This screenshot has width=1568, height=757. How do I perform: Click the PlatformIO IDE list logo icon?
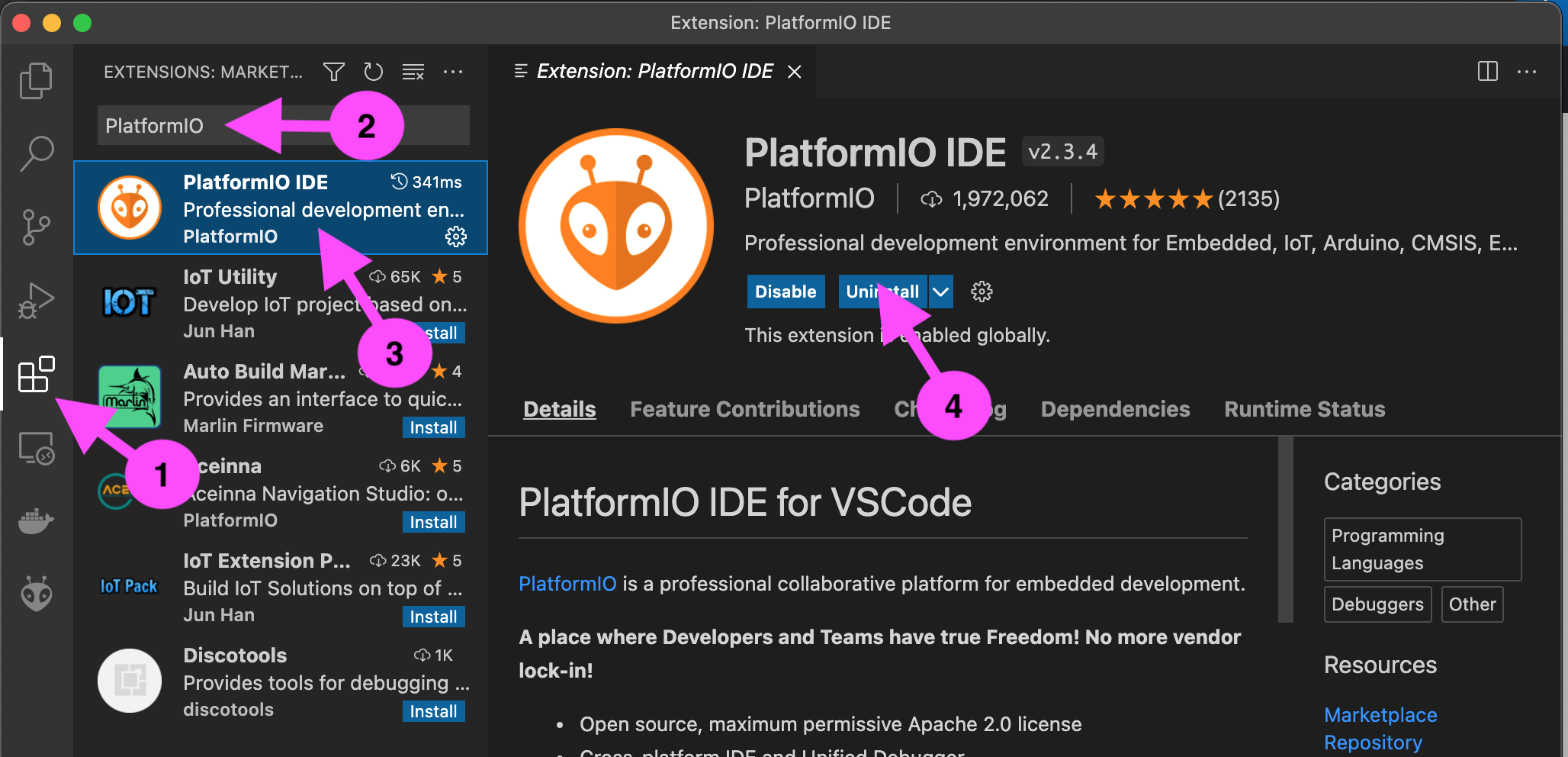click(x=130, y=208)
